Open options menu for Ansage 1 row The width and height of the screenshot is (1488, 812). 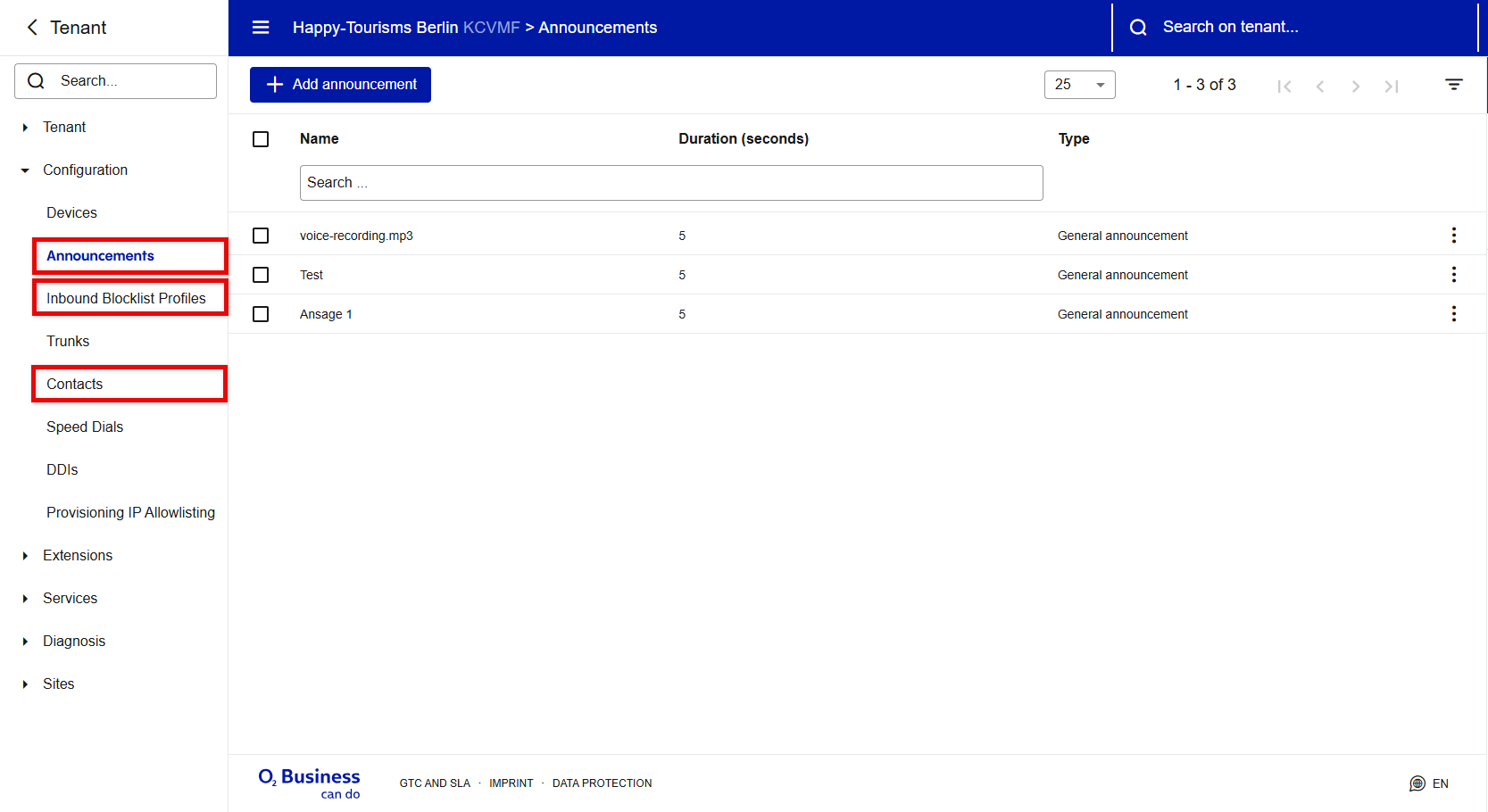coord(1453,314)
